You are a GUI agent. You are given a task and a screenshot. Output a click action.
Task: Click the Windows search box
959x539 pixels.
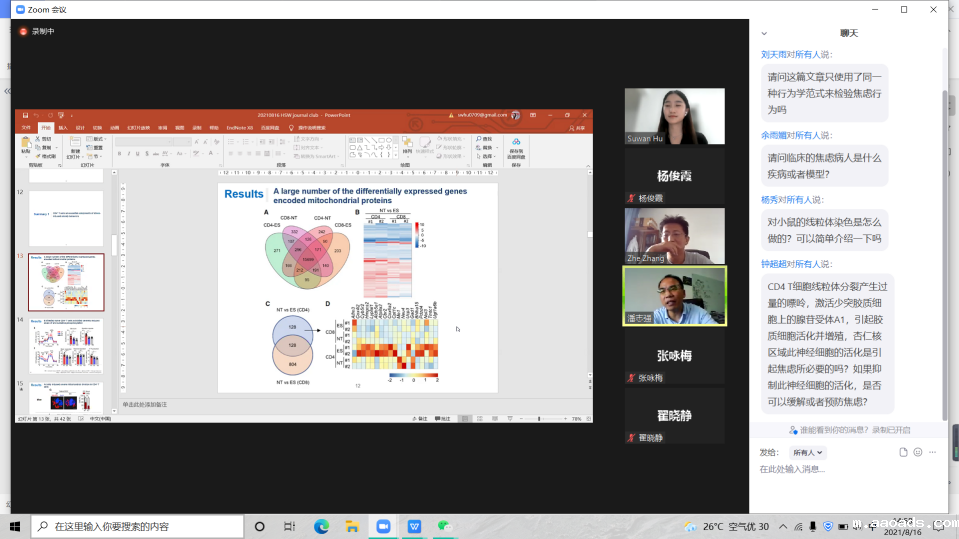(138, 526)
